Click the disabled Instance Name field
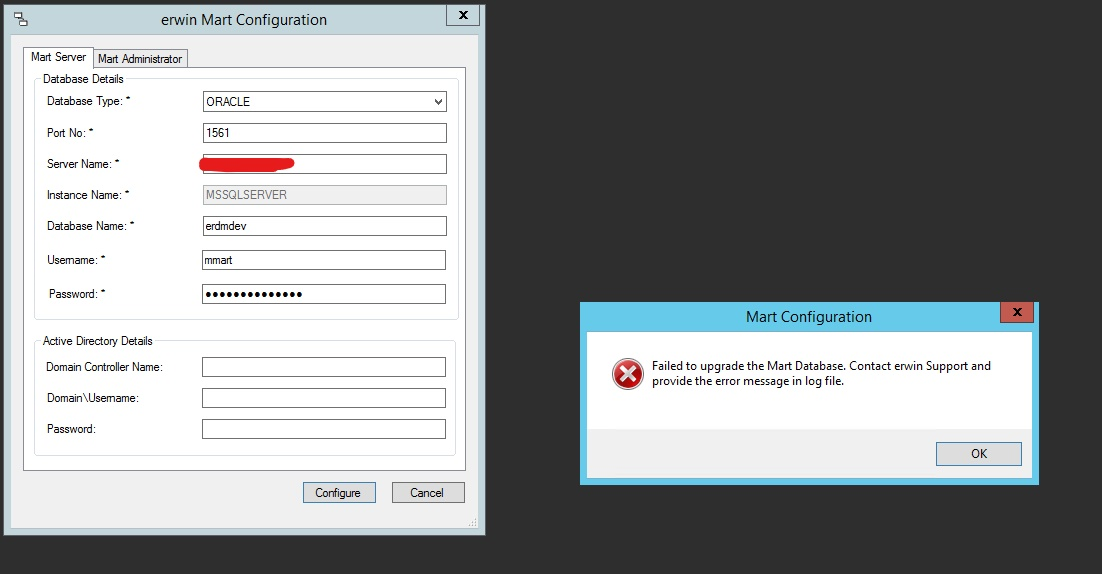1102x574 pixels. [x=325, y=195]
